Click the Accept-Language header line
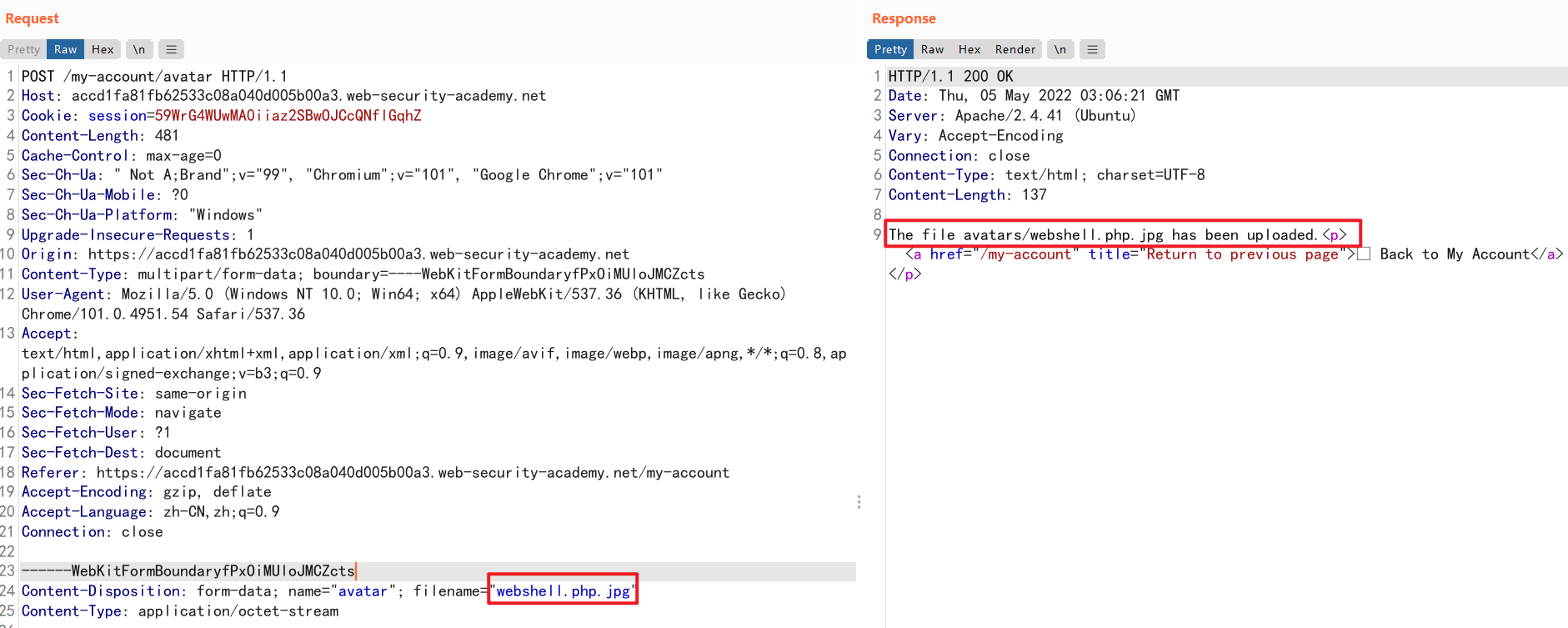Viewport: 1568px width, 628px height. click(150, 511)
